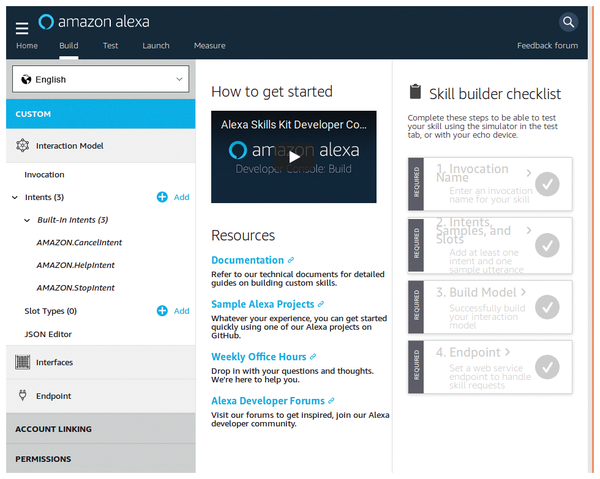Screen dimensions: 600x479
Task: Click the Intents, Samples, and Slots checkmark circle
Action: [x=547, y=245]
